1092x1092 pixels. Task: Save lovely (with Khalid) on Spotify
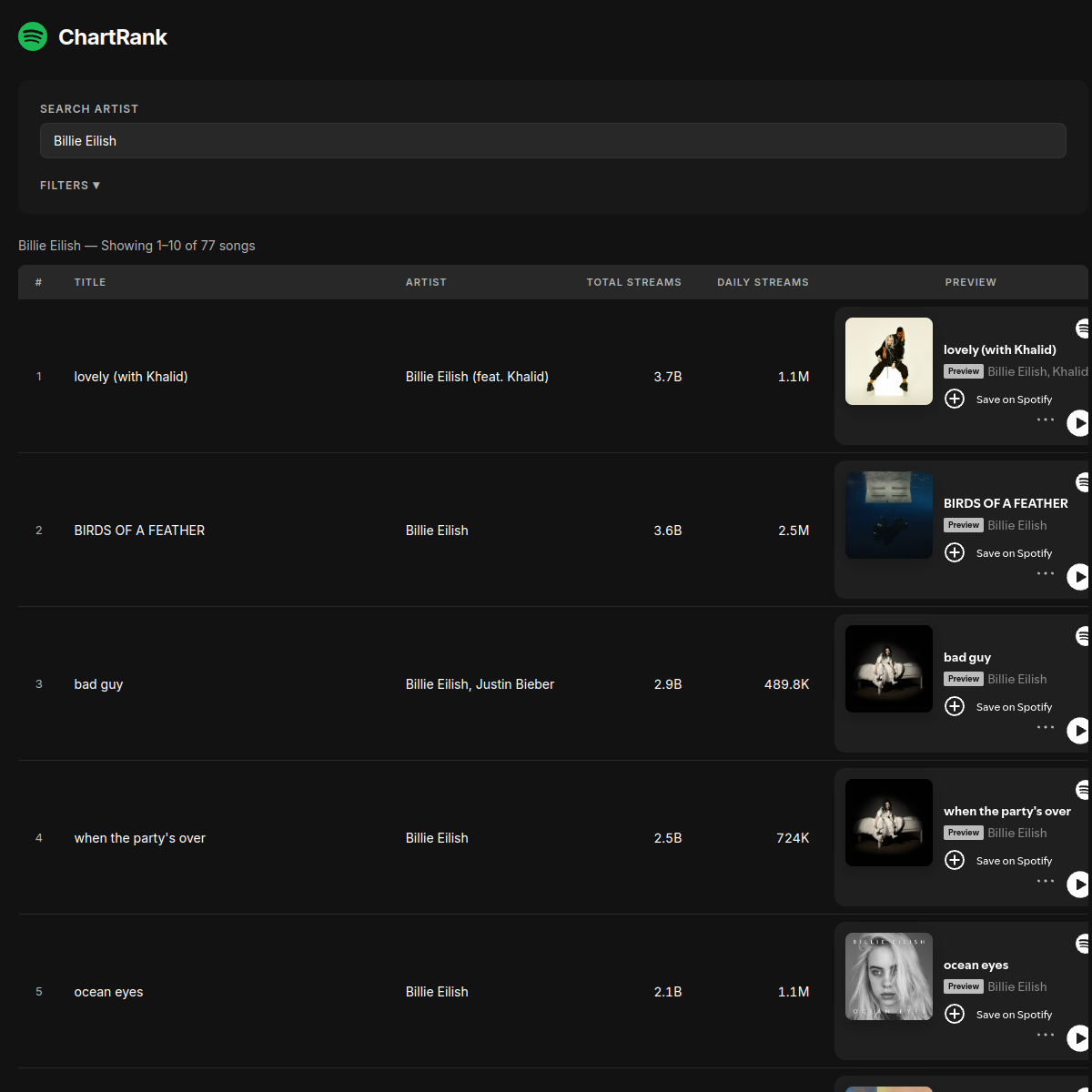click(x=955, y=399)
